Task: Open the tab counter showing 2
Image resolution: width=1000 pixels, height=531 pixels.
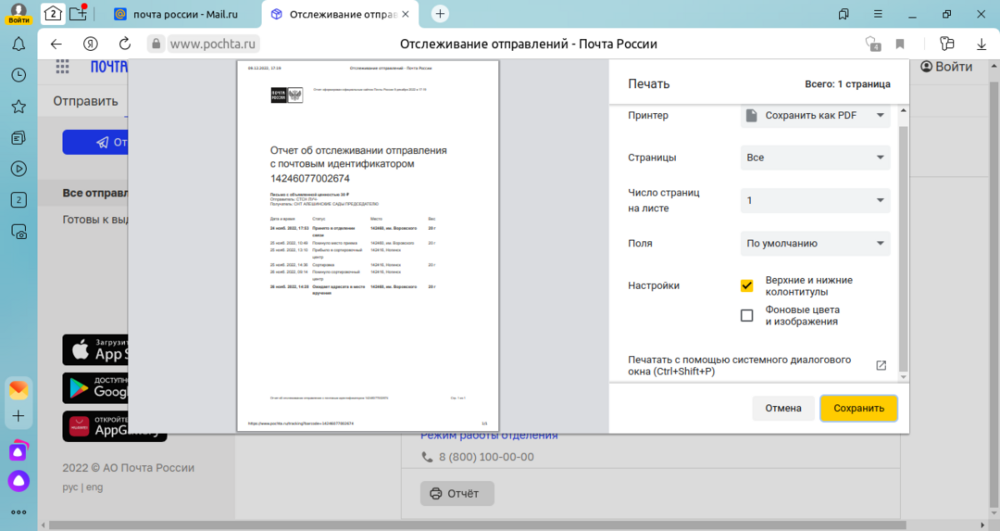Action: [53, 13]
